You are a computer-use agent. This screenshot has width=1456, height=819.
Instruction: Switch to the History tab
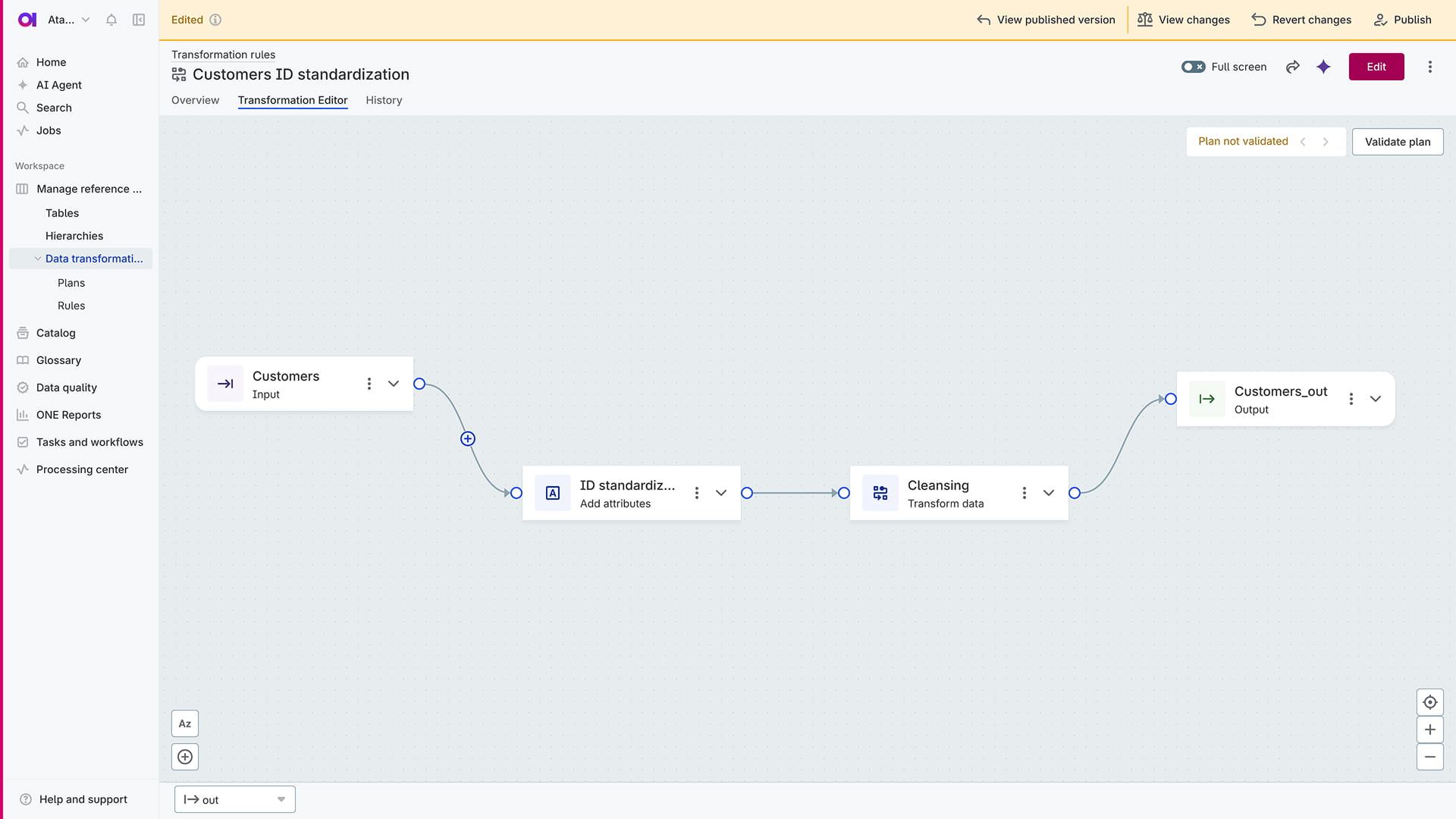[x=384, y=100]
